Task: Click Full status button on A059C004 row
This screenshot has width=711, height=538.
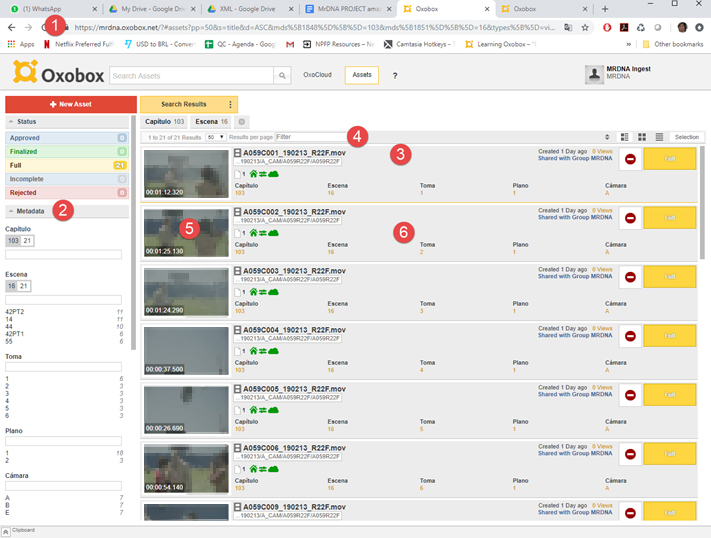Action: pyautogui.click(x=669, y=336)
